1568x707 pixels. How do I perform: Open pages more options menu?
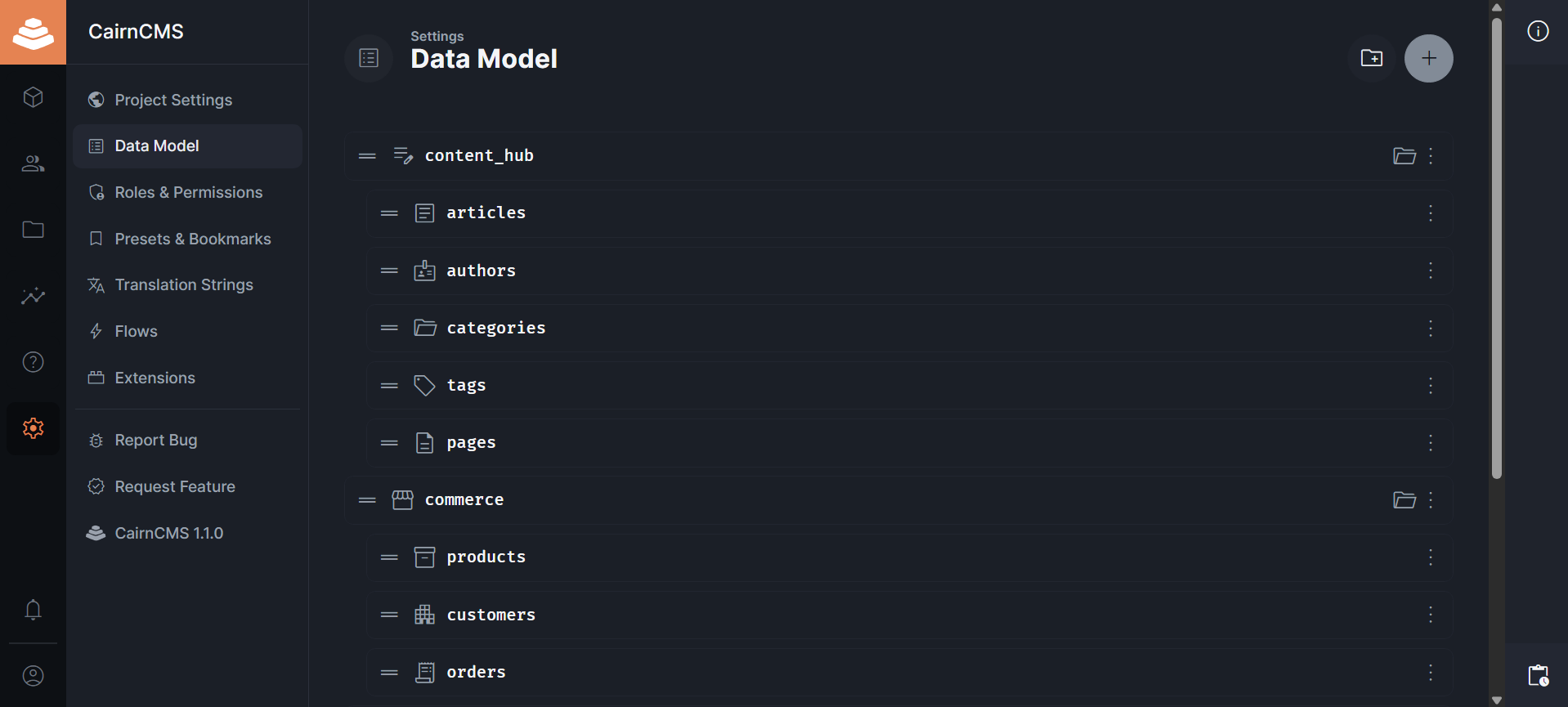(x=1431, y=443)
